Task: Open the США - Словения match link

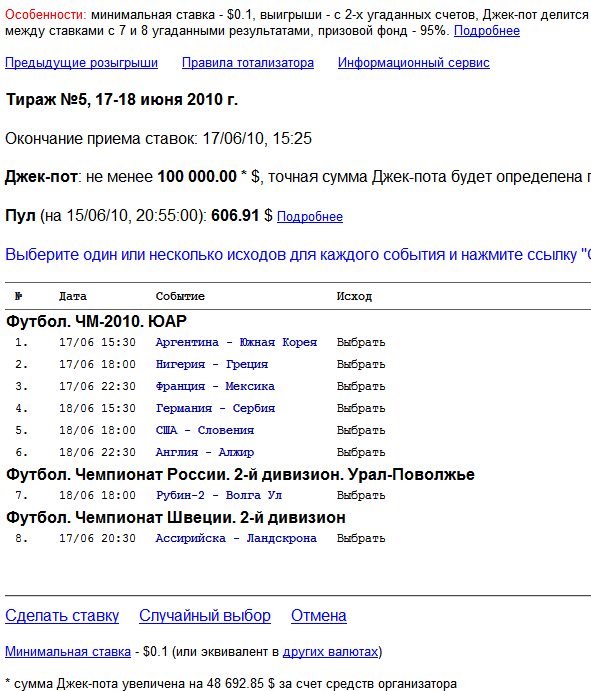Action: tap(205, 430)
